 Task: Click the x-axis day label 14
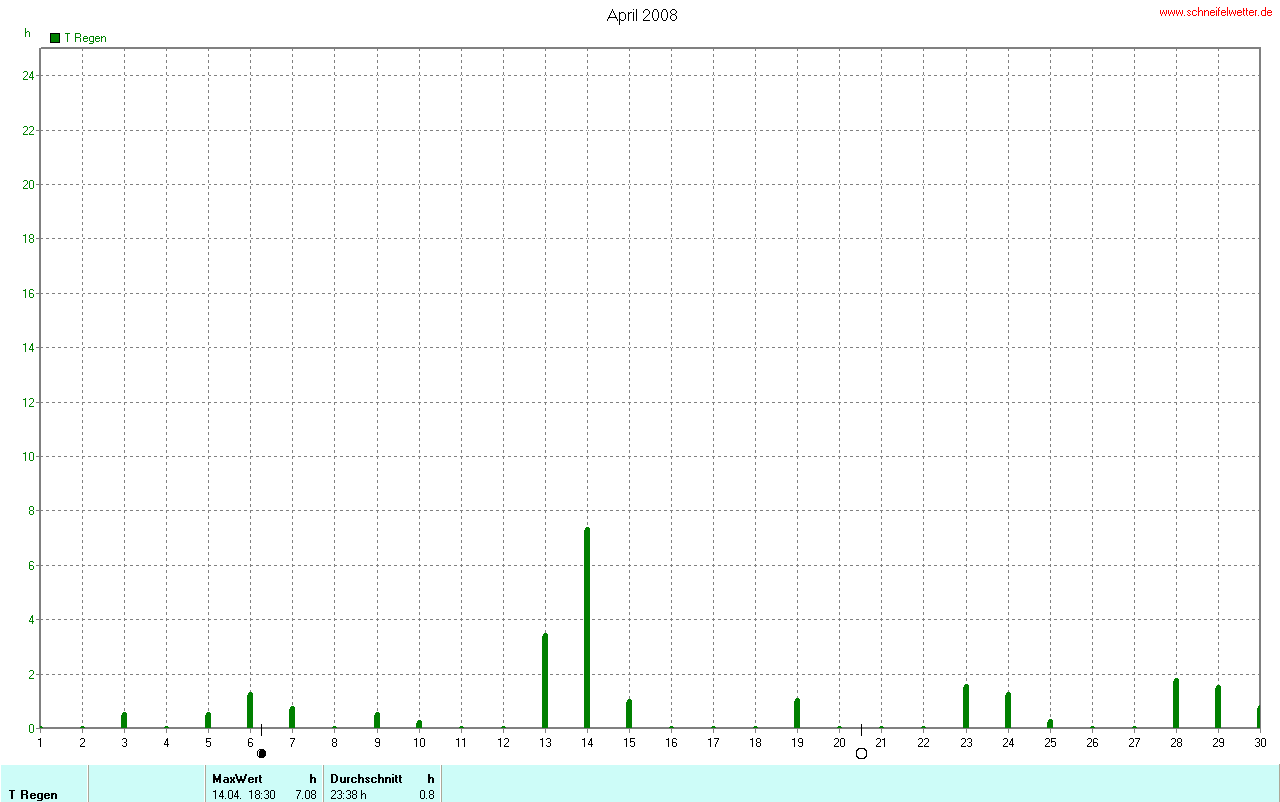tap(587, 742)
